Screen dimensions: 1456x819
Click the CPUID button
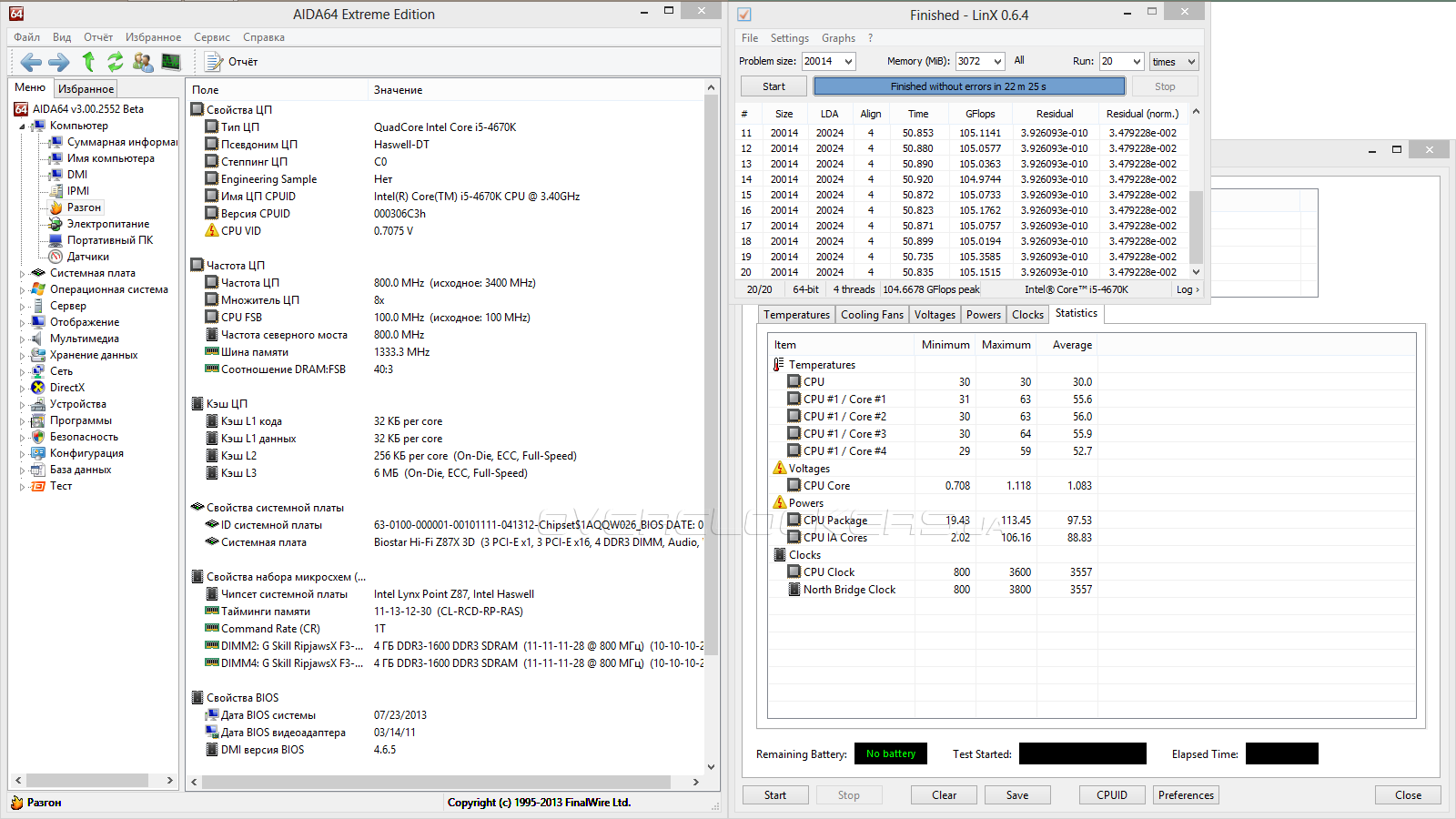pyautogui.click(x=1111, y=795)
